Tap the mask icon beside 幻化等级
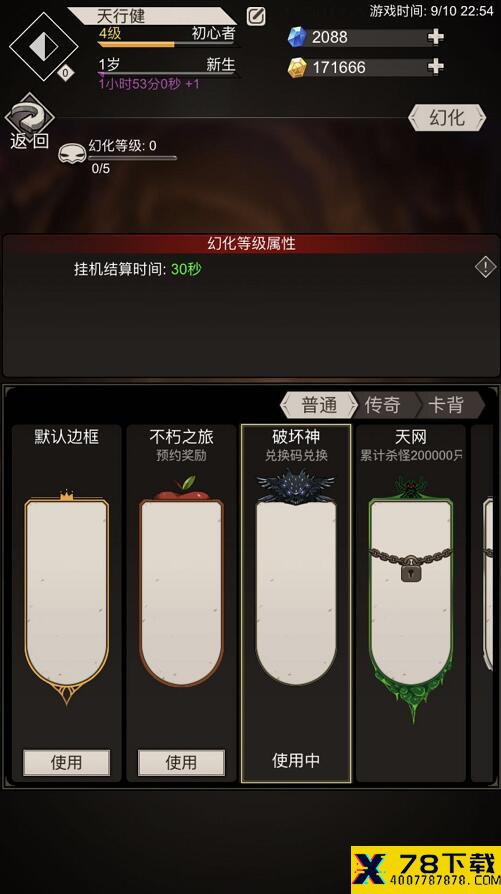The image size is (501, 894). 72,154
